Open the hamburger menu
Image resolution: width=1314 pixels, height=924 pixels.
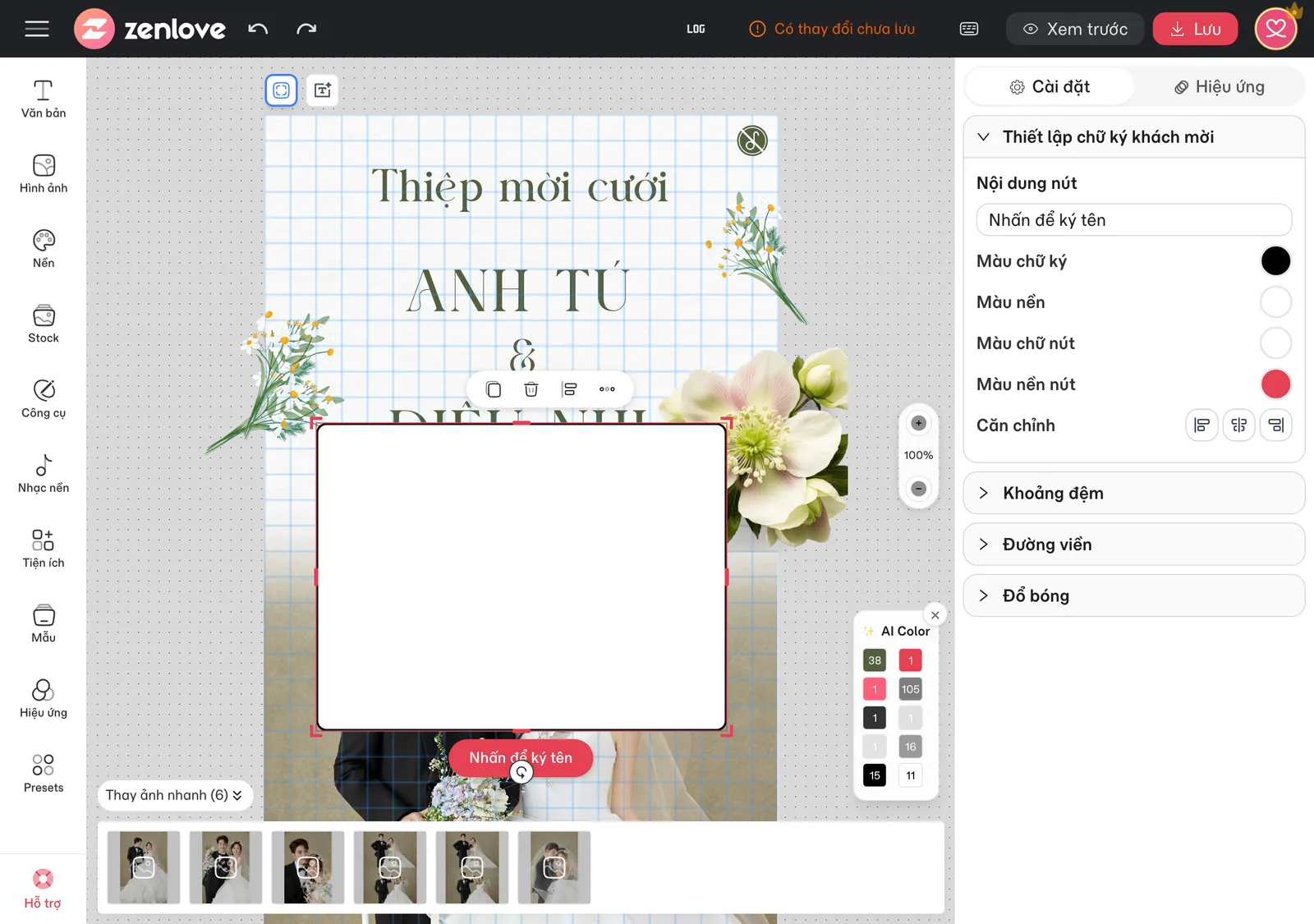37,29
